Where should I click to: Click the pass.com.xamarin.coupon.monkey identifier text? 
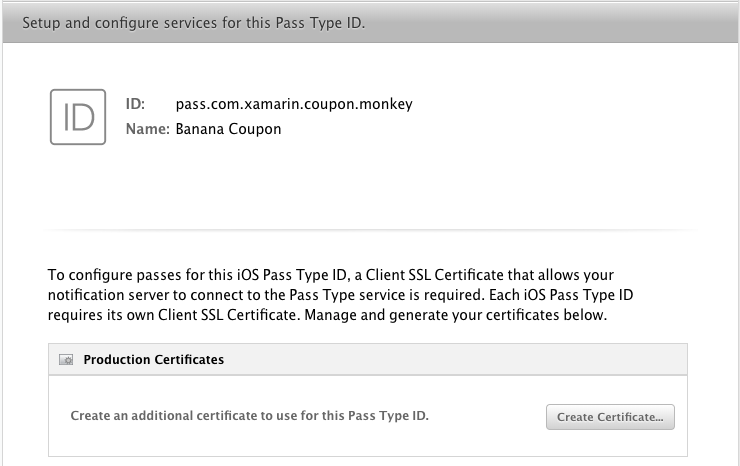click(x=294, y=104)
